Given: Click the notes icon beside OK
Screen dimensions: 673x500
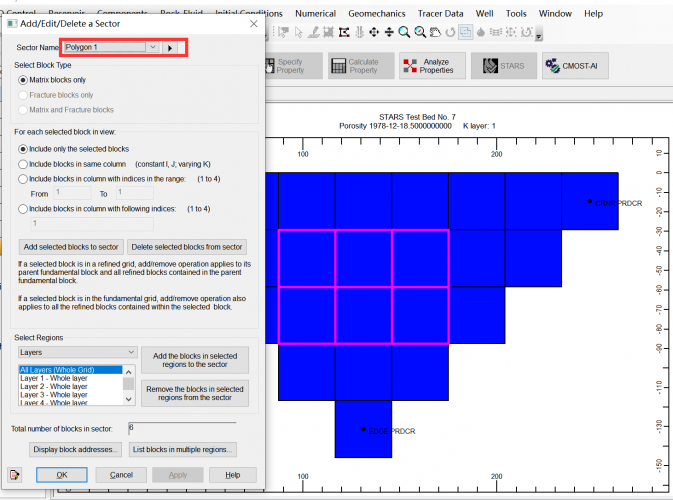Looking at the screenshot, I should (15, 475).
